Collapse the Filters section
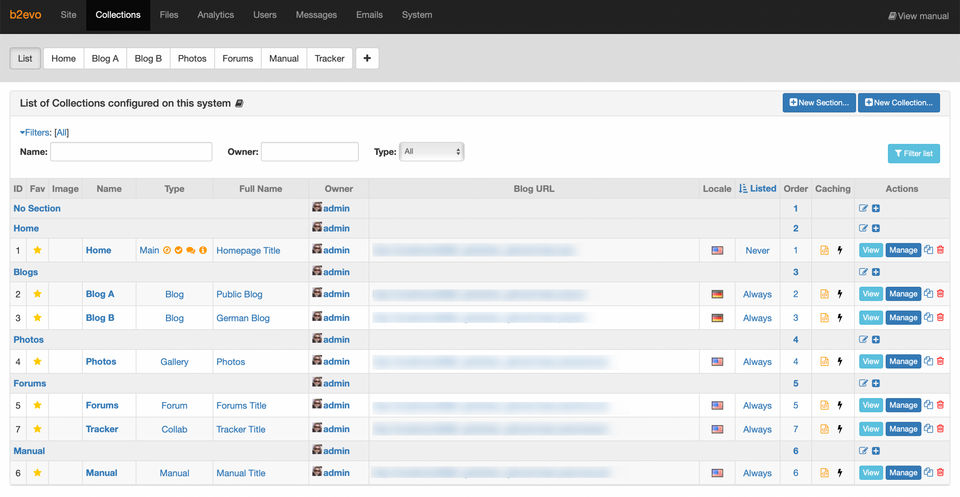The image size is (960, 497). coord(34,132)
